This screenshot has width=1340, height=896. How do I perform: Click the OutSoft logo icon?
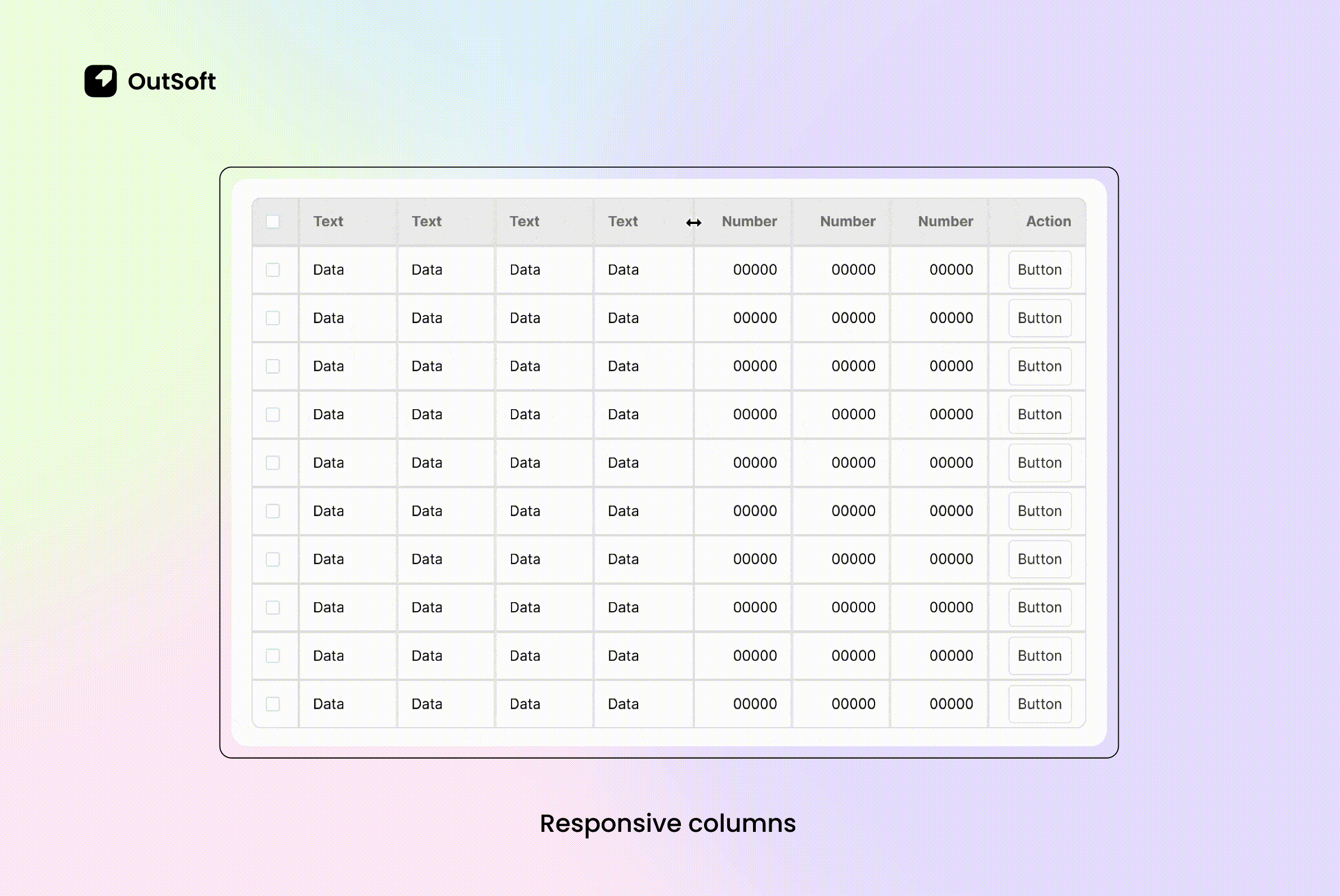coord(101,81)
